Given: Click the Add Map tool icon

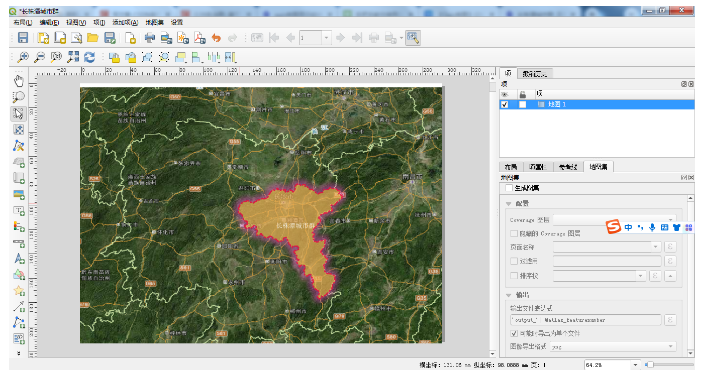Looking at the screenshot, I should [x=19, y=162].
